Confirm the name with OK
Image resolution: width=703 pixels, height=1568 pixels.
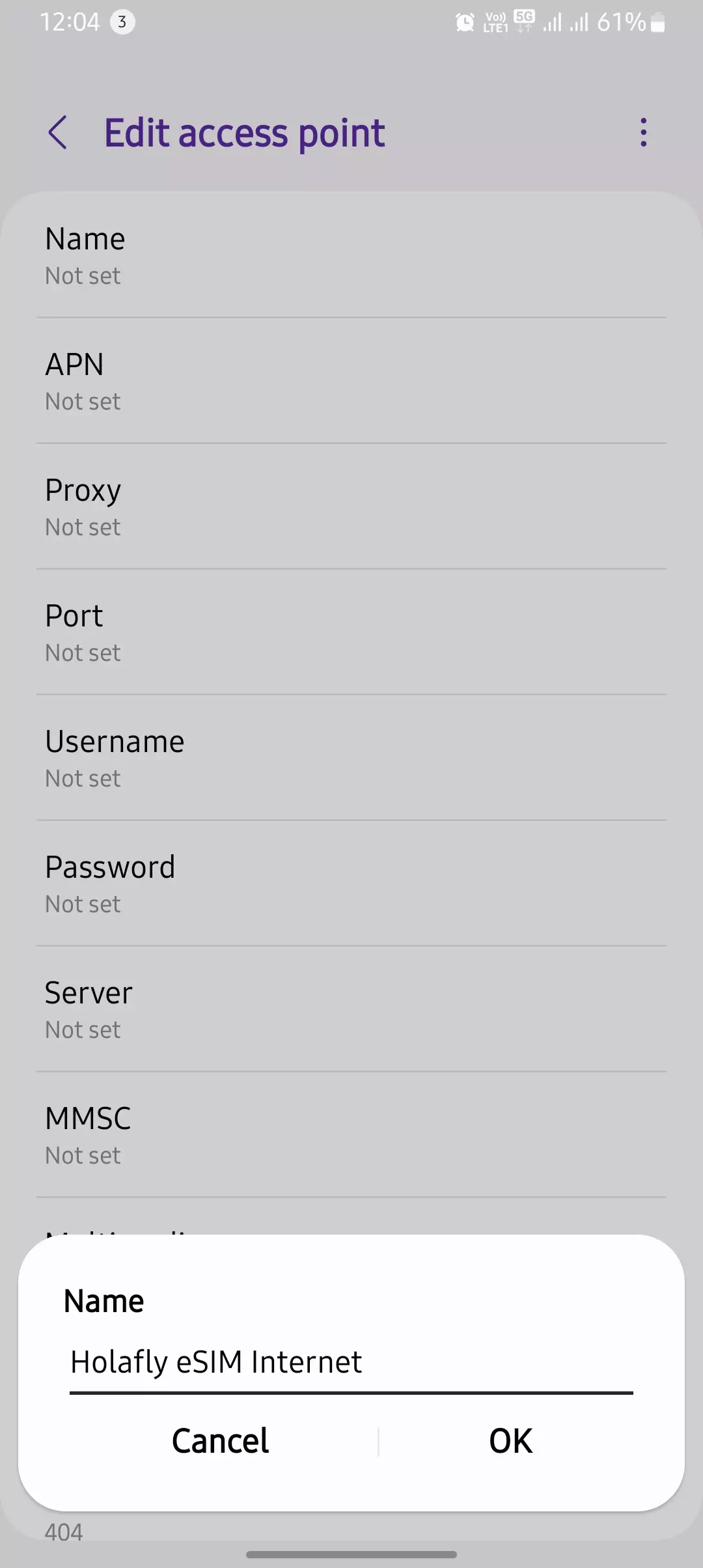coord(511,1440)
